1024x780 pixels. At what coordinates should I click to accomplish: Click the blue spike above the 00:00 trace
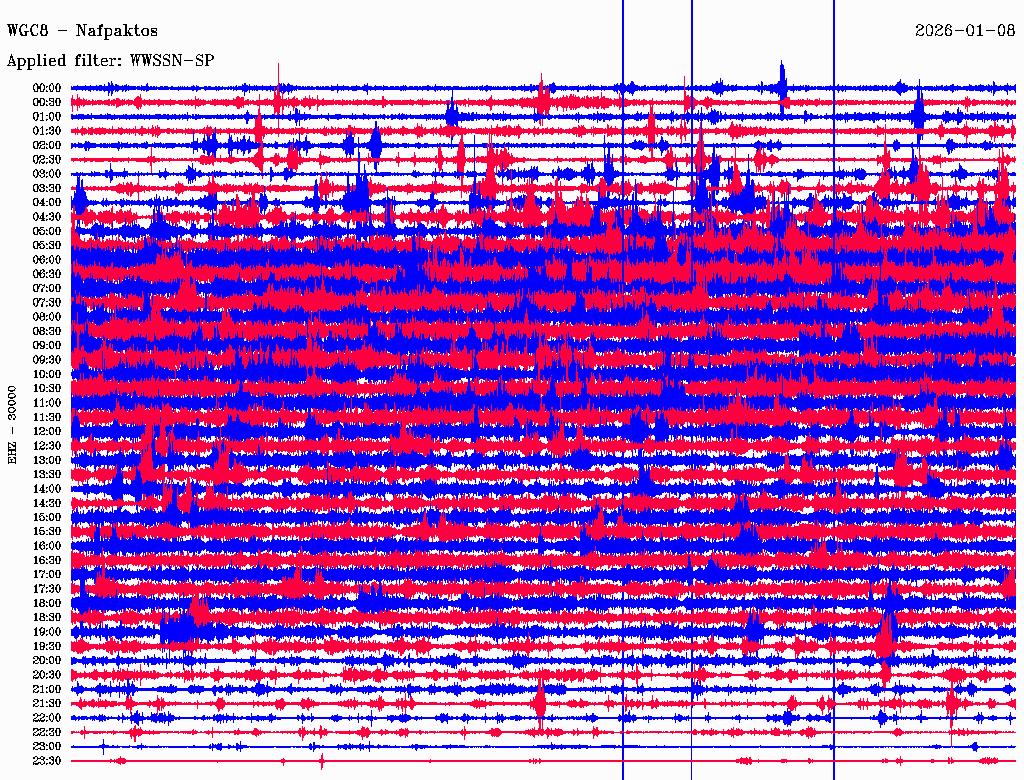click(782, 77)
